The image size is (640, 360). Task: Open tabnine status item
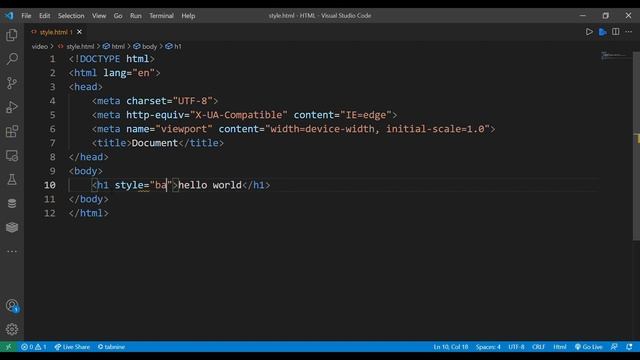click(x=111, y=347)
